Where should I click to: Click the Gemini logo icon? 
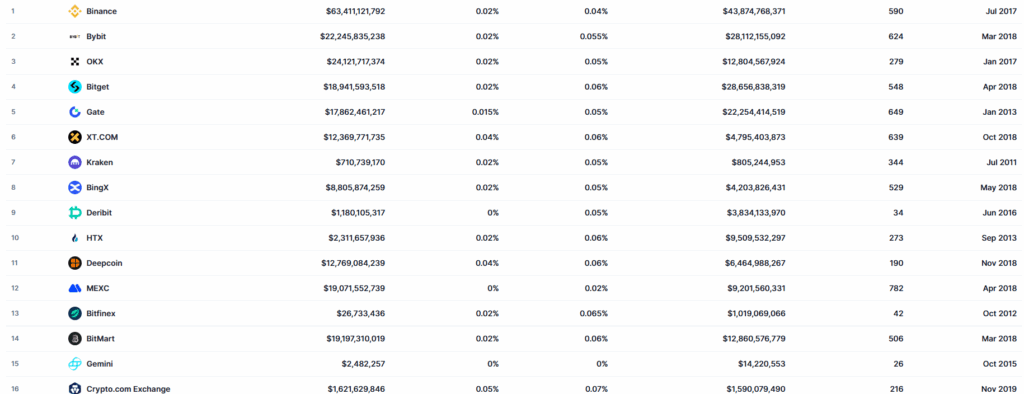point(74,364)
